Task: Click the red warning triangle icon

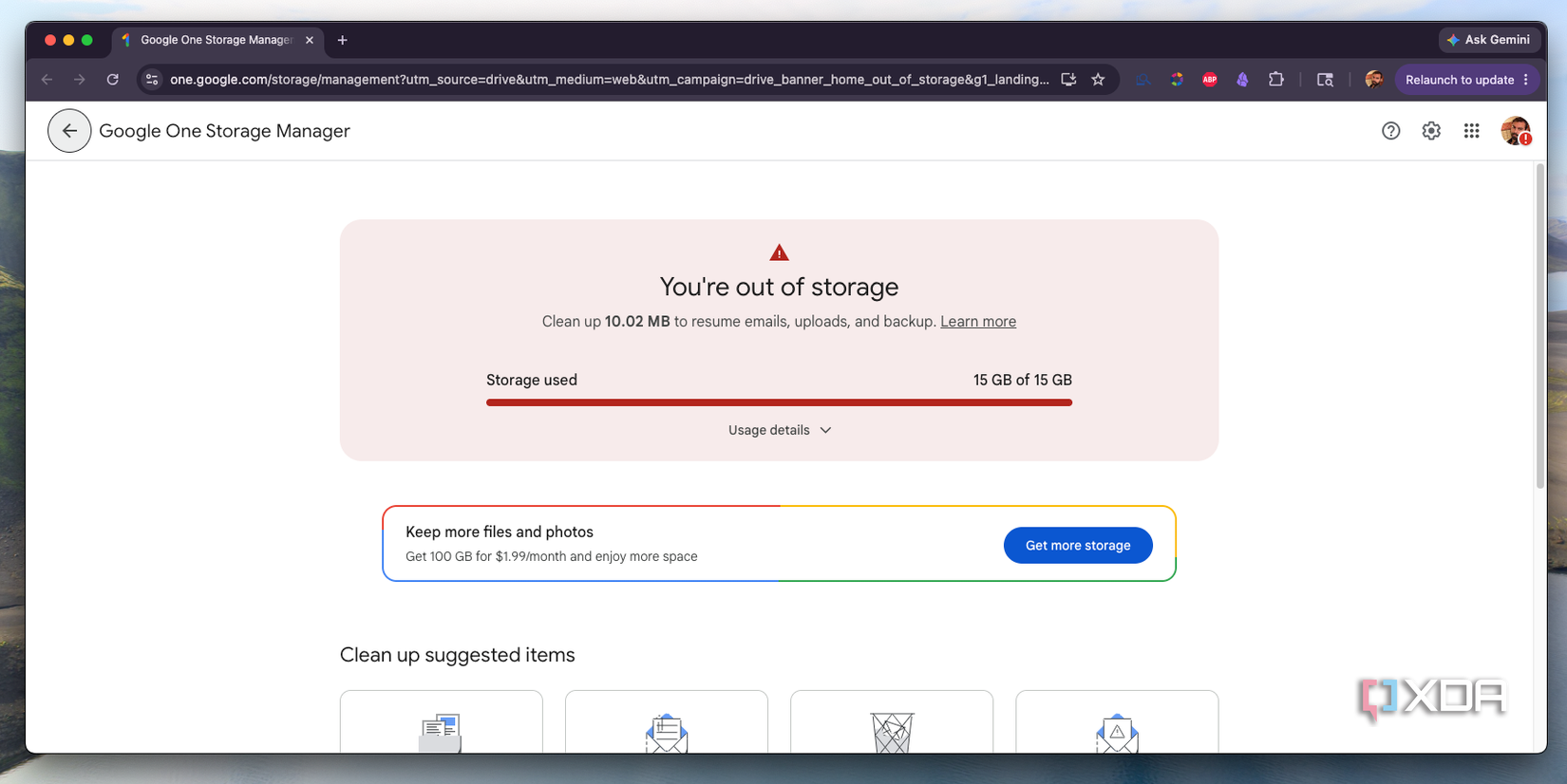Action: 779,252
